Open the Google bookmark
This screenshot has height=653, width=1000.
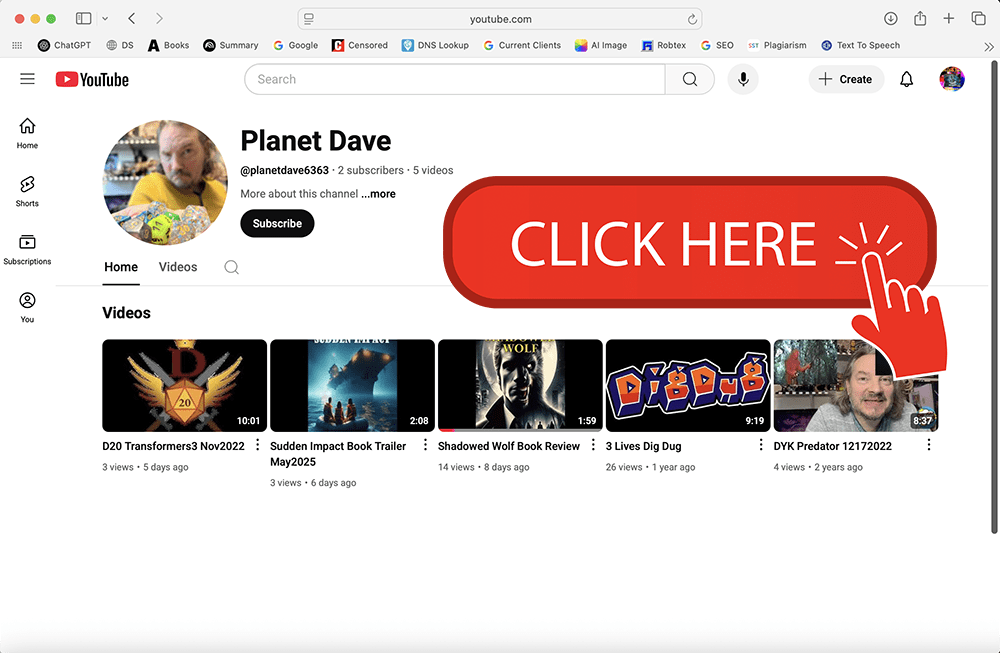coord(295,45)
